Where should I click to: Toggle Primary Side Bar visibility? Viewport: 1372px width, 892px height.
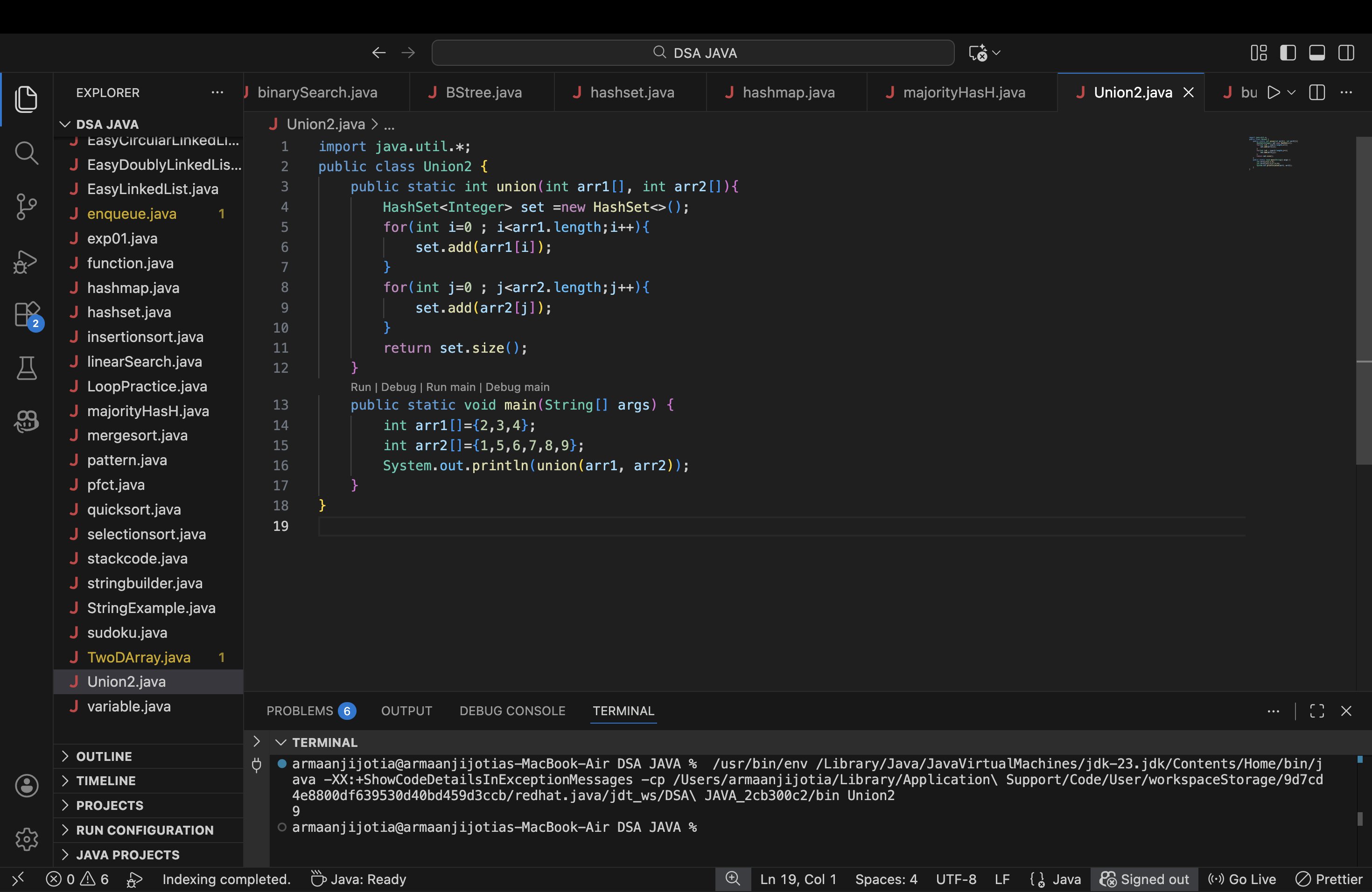click(1287, 53)
